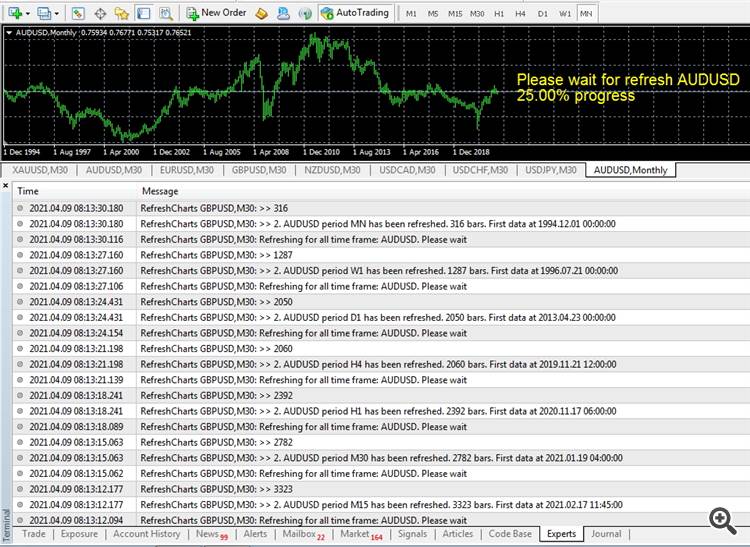This screenshot has height=547, width=750.
Task: Open the USDCHF,M30 chart tab
Action: (x=480, y=170)
